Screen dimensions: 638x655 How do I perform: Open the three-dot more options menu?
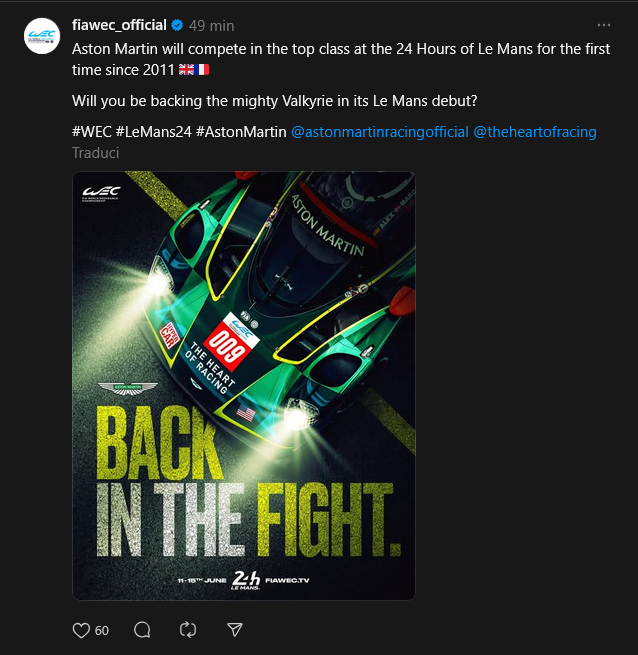coord(603,25)
